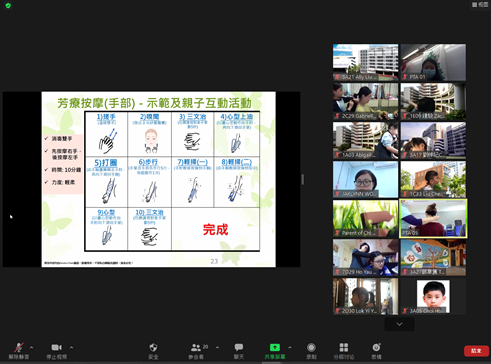Show next page of video thumbnails
Screen dimensions: 491x364
(x=399, y=324)
